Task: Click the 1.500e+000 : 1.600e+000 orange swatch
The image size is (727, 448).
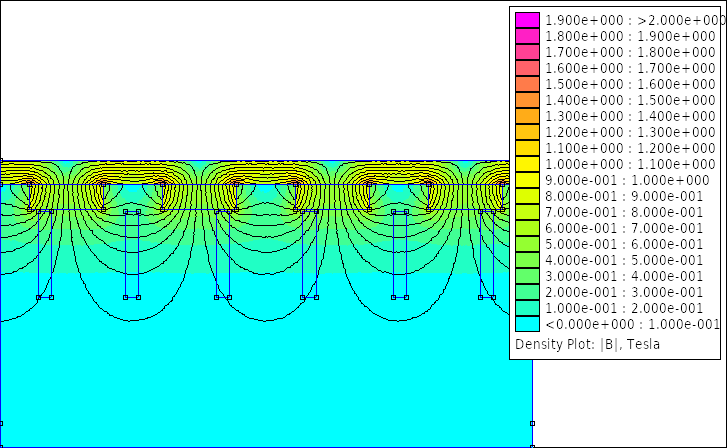Action: (x=527, y=84)
